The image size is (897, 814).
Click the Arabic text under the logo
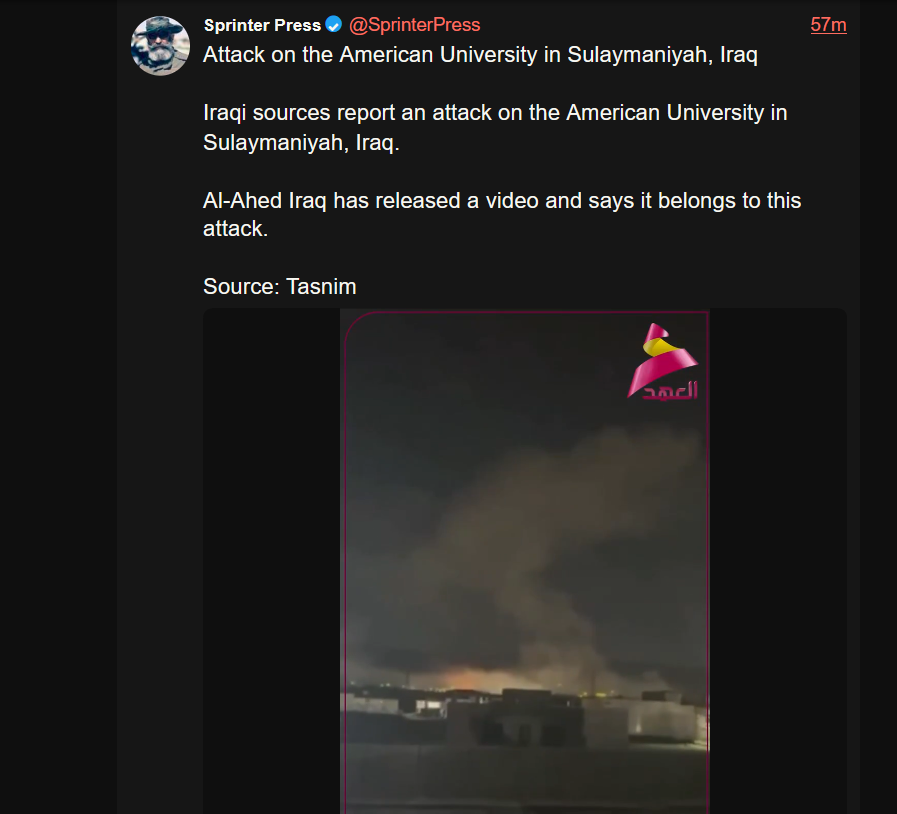coord(670,392)
